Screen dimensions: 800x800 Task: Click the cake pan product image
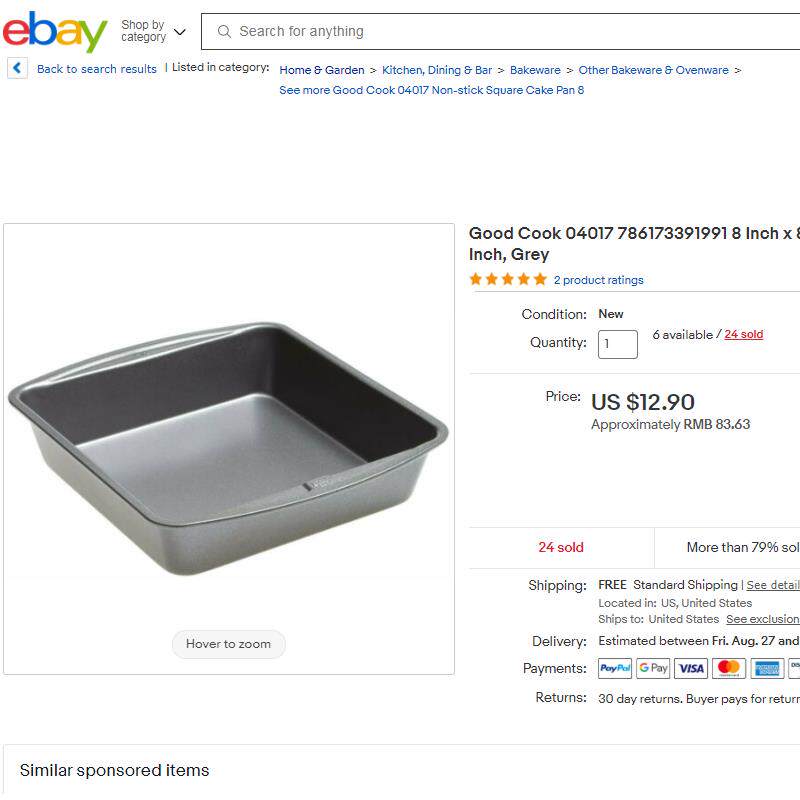click(x=228, y=448)
